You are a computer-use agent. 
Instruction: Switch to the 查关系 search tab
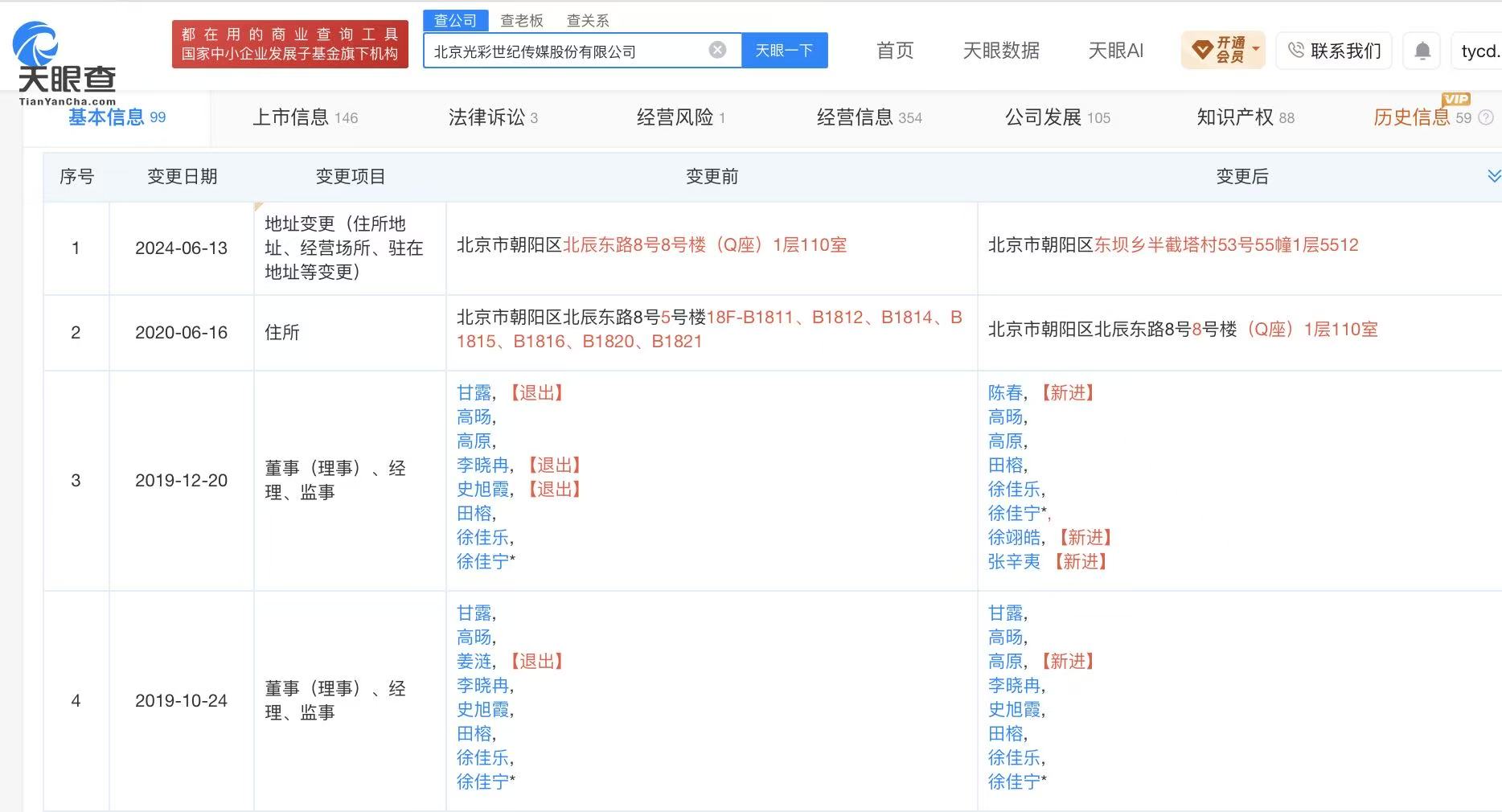(x=588, y=21)
